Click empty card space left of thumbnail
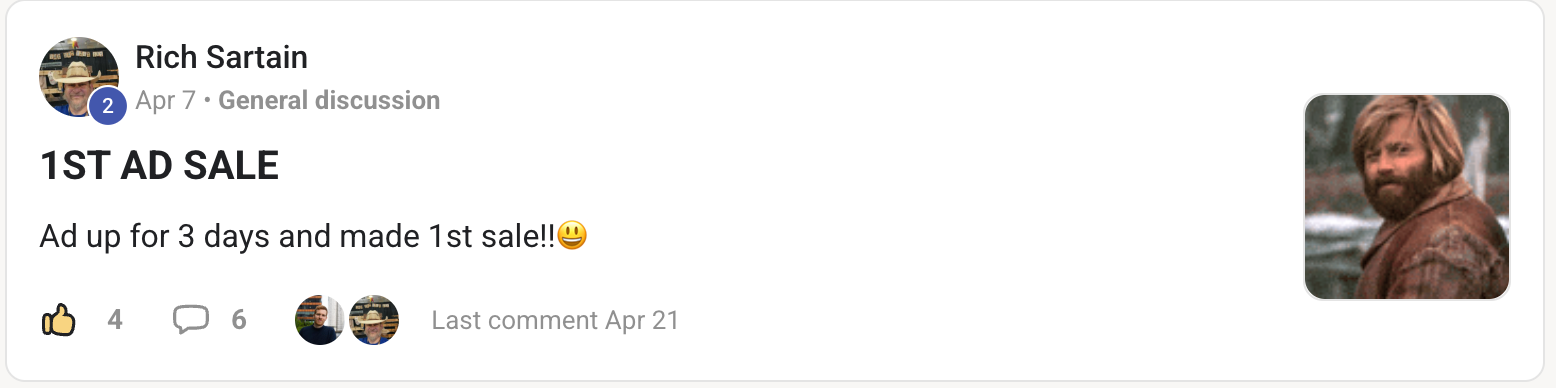Image resolution: width=1556 pixels, height=388 pixels. (x=950, y=200)
